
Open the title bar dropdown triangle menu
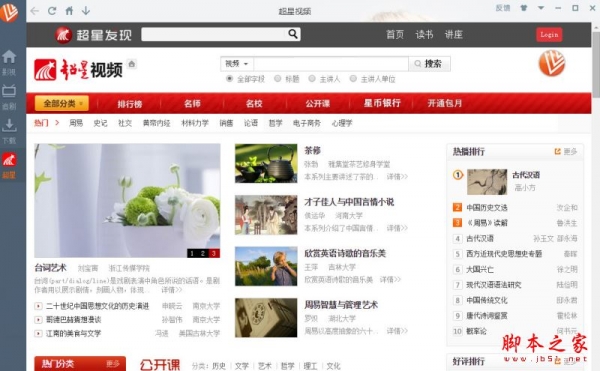click(x=541, y=8)
